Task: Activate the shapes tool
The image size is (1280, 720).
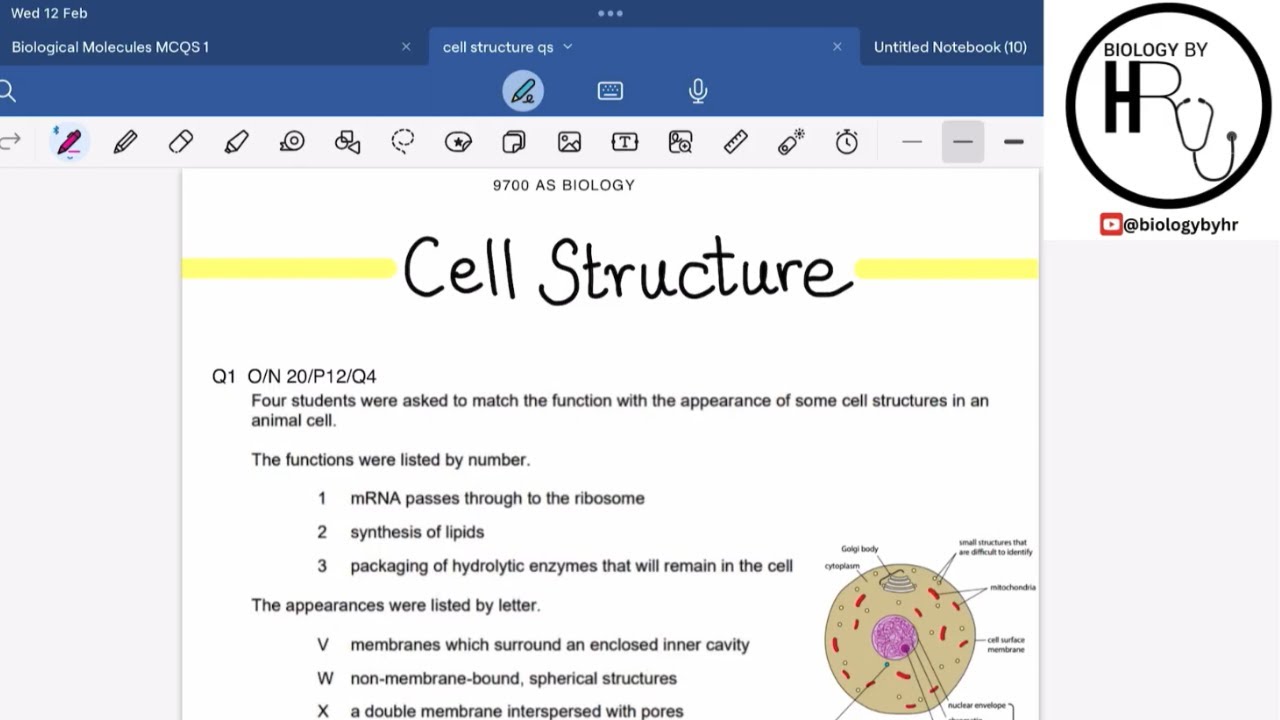Action: click(347, 142)
